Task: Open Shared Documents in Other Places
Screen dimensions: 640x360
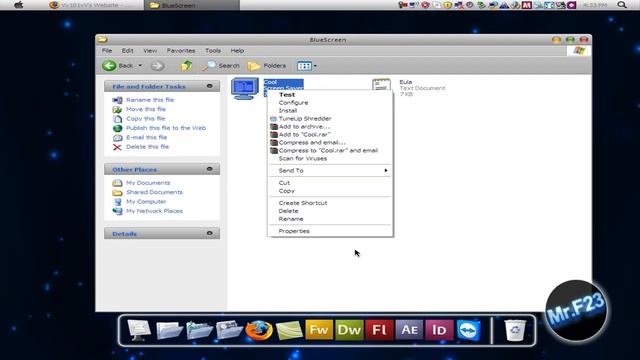Action: [154, 192]
